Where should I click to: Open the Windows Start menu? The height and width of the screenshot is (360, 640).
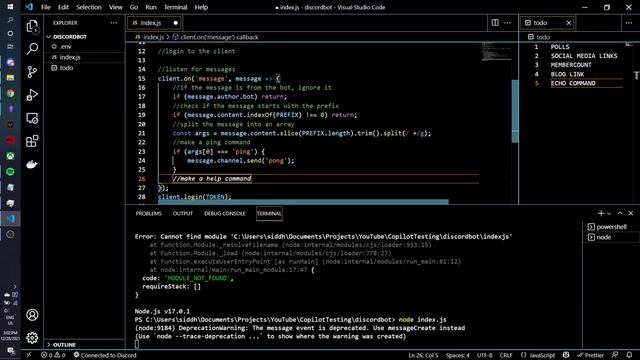[10, 7]
